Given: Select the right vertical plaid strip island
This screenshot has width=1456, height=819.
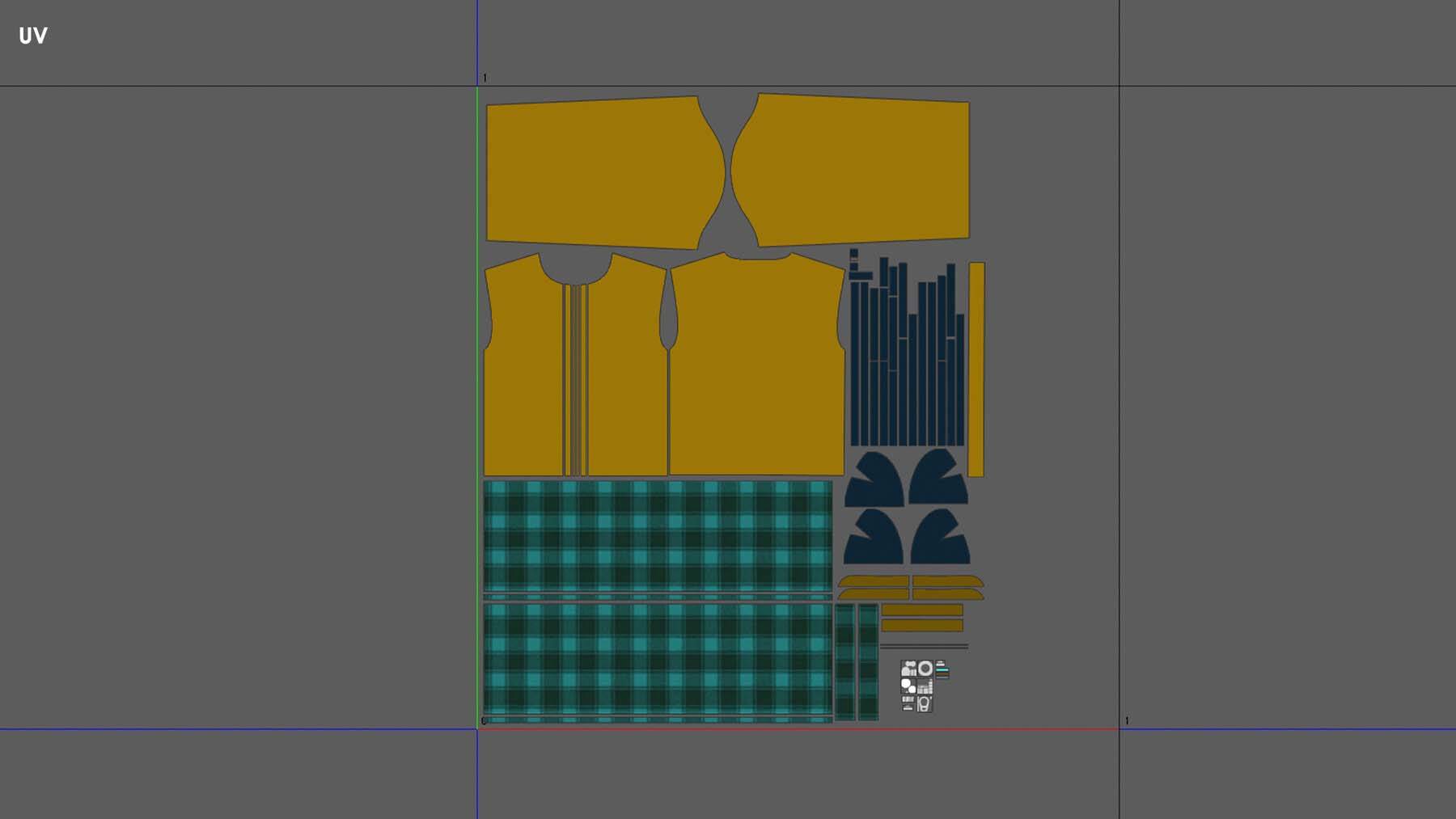Looking at the screenshot, I should (x=868, y=661).
